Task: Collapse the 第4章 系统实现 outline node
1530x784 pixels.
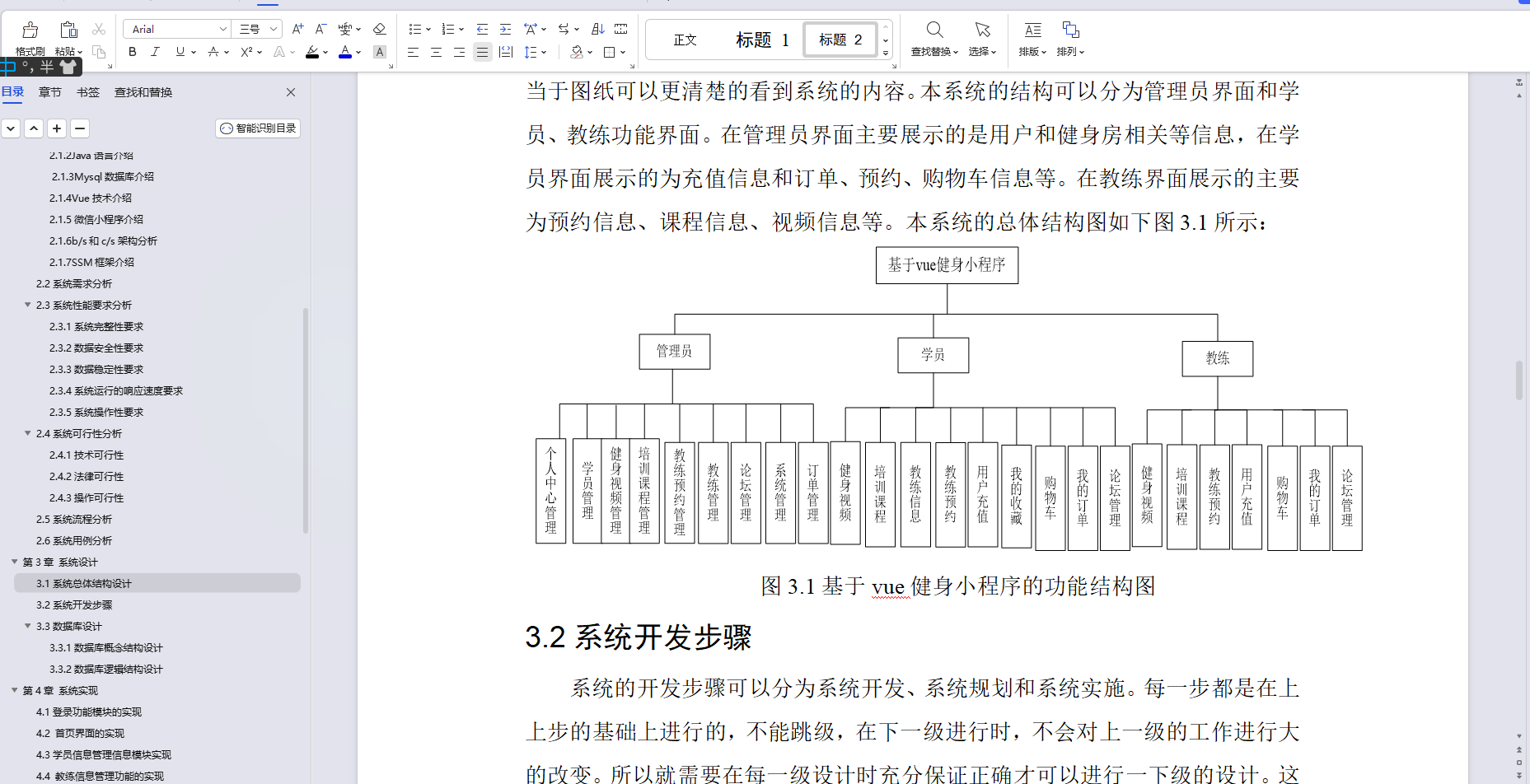Action: coord(14,690)
